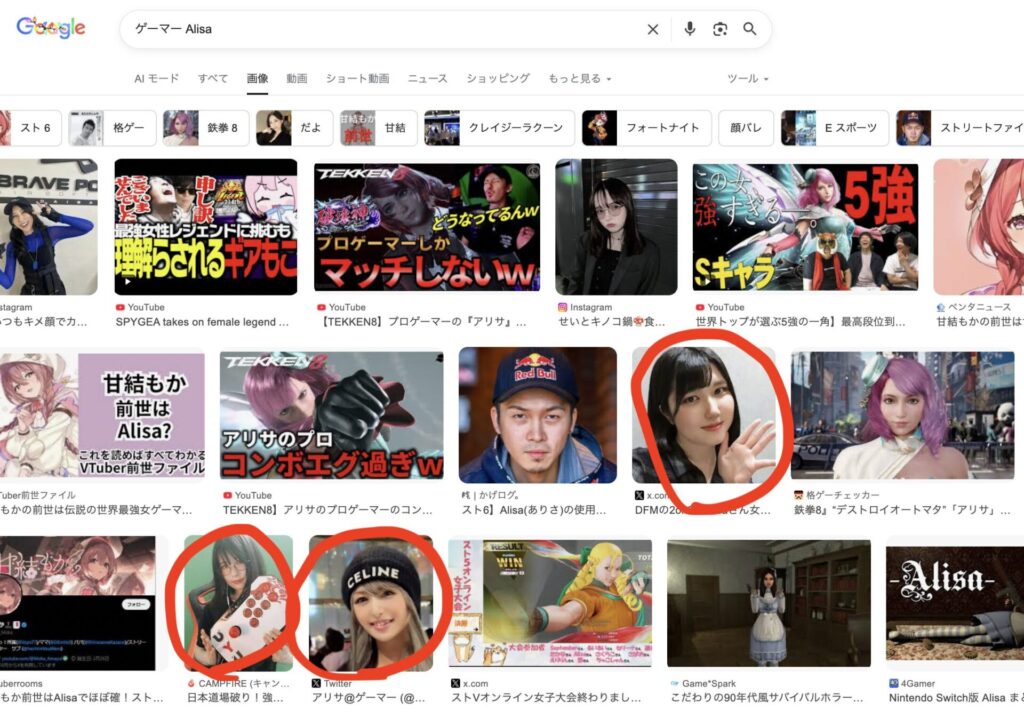Open the Red Bull cap man thumbnail

[x=538, y=415]
